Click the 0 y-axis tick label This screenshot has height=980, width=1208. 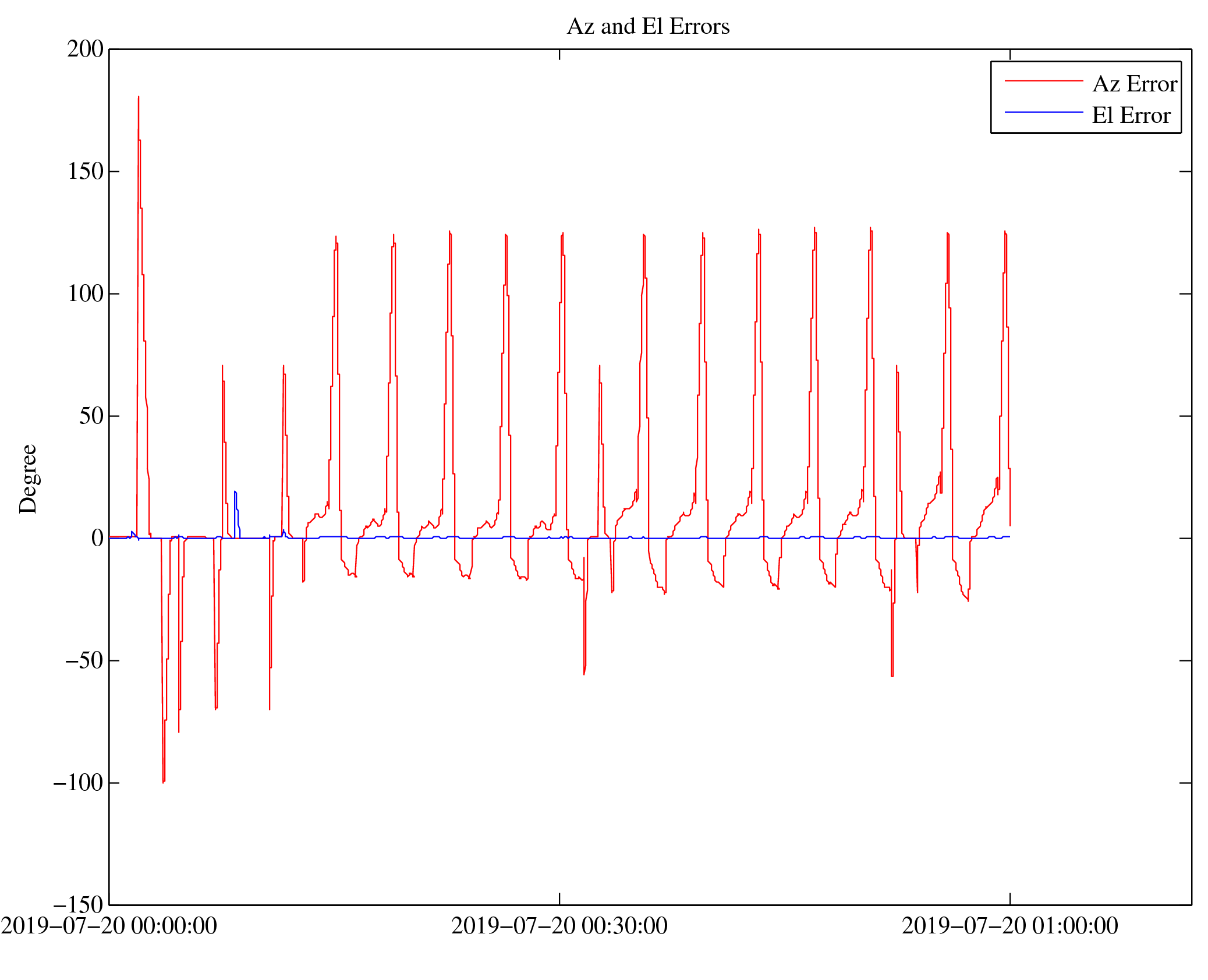pos(97,538)
